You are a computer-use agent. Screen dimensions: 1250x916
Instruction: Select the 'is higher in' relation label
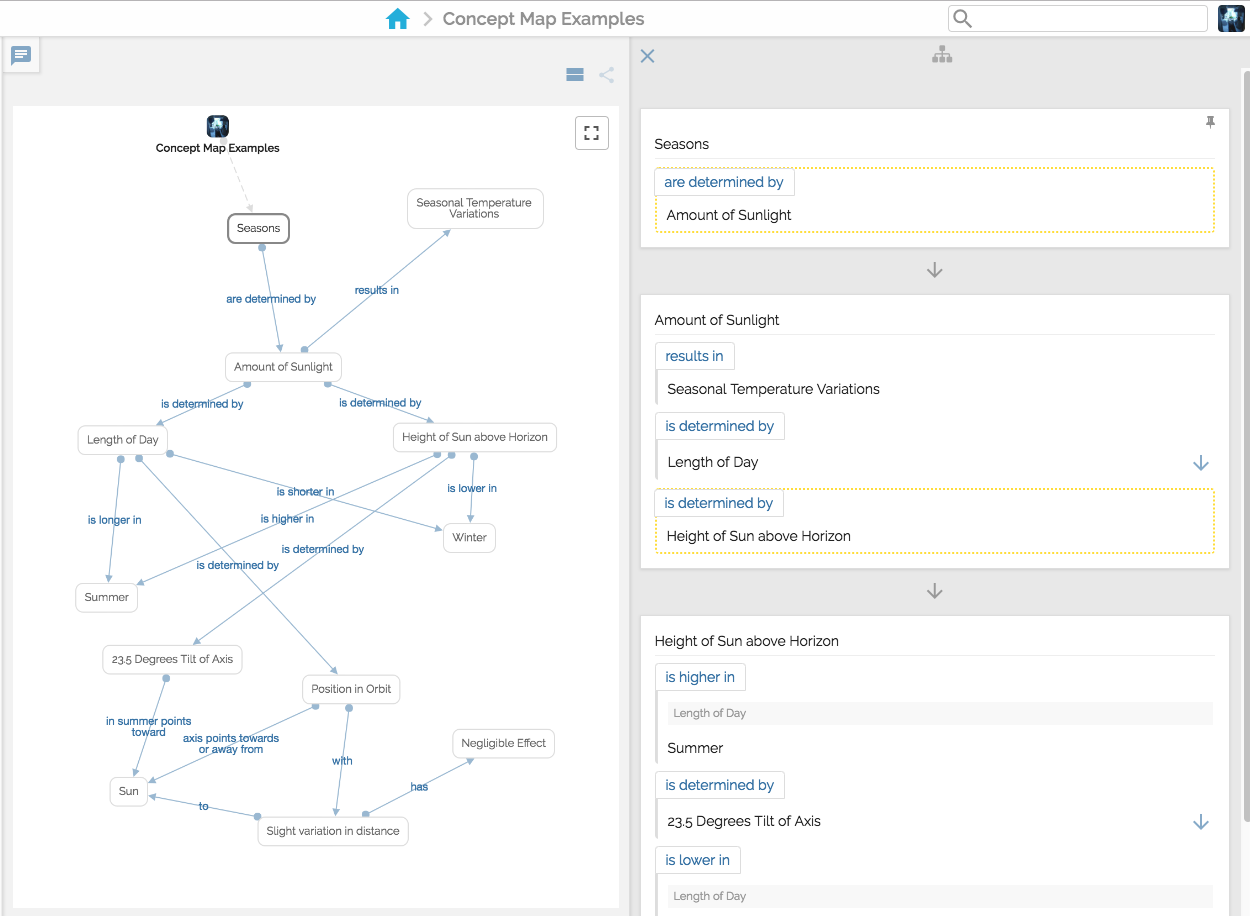[x=700, y=677]
